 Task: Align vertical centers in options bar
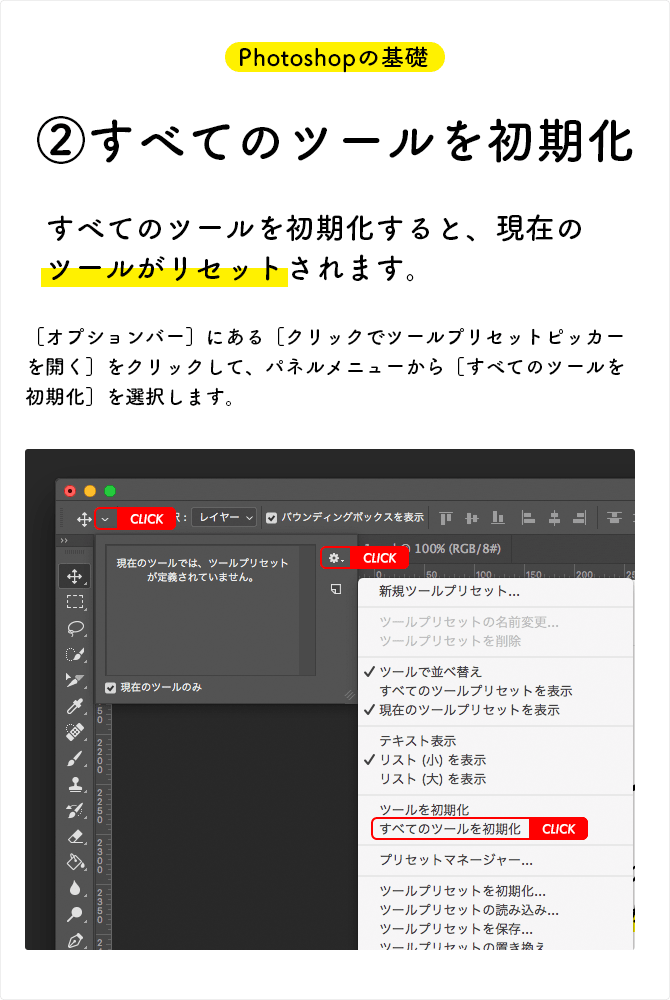tap(472, 518)
